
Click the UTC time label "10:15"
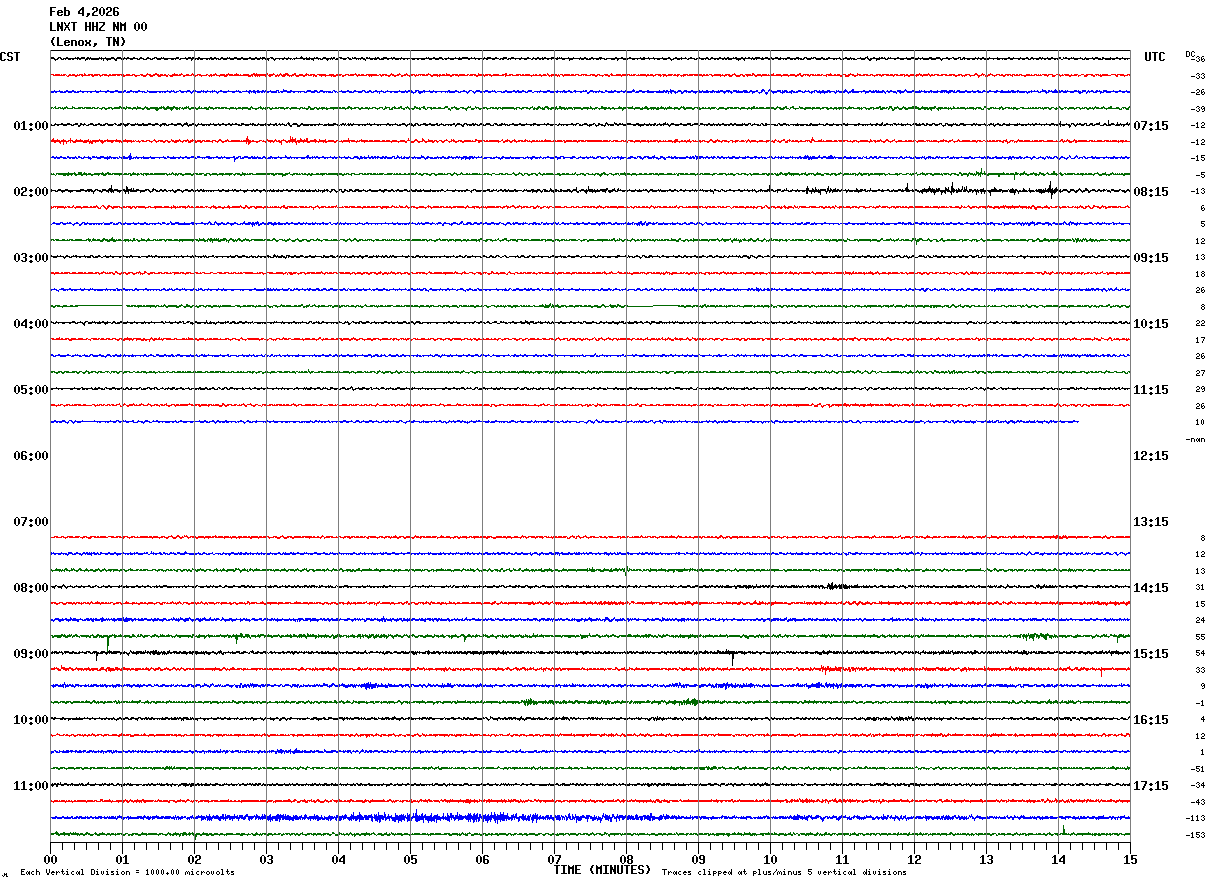(x=1151, y=324)
